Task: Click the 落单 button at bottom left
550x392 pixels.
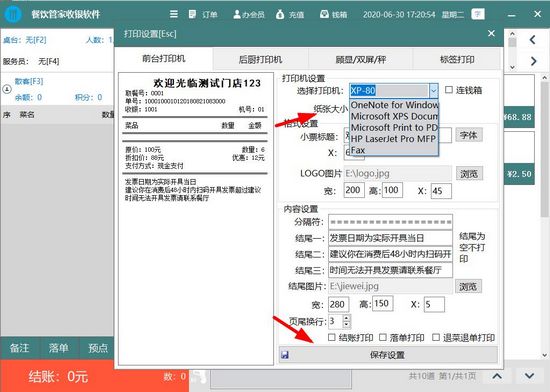Action: [x=59, y=348]
